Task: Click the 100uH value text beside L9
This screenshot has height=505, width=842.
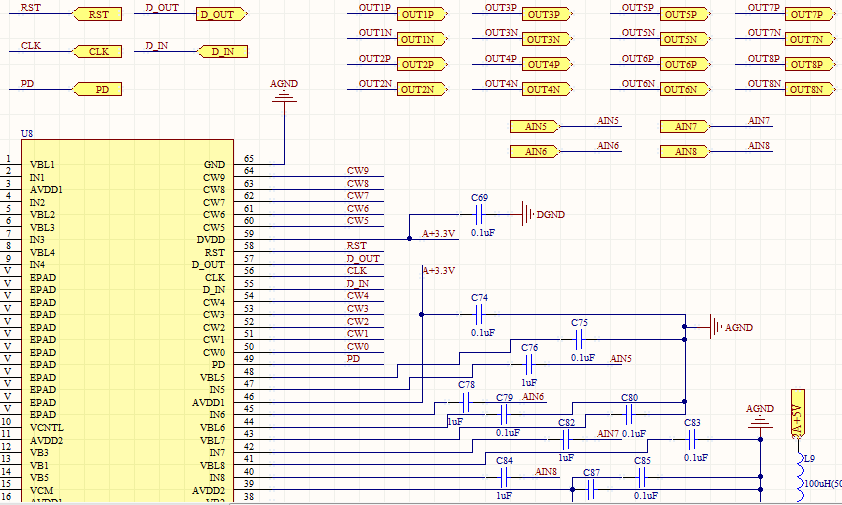Action: 822,484
